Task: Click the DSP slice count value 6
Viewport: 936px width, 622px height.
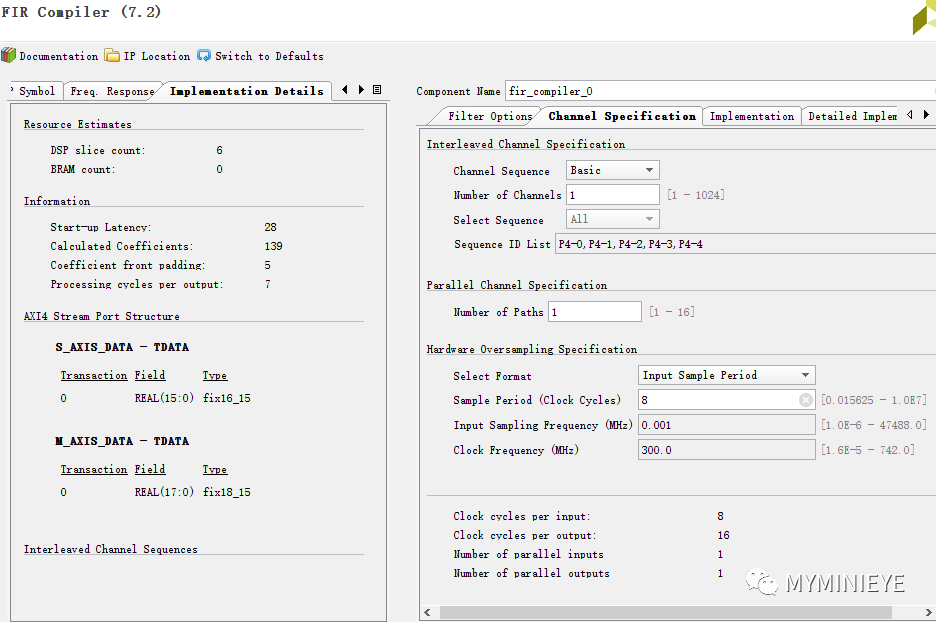Action: [x=220, y=150]
